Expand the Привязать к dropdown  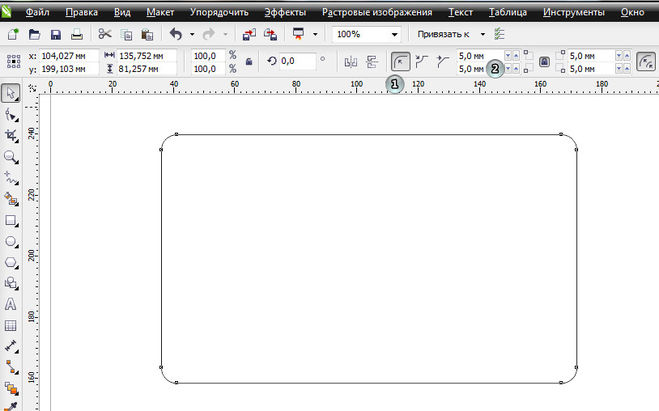[481, 34]
